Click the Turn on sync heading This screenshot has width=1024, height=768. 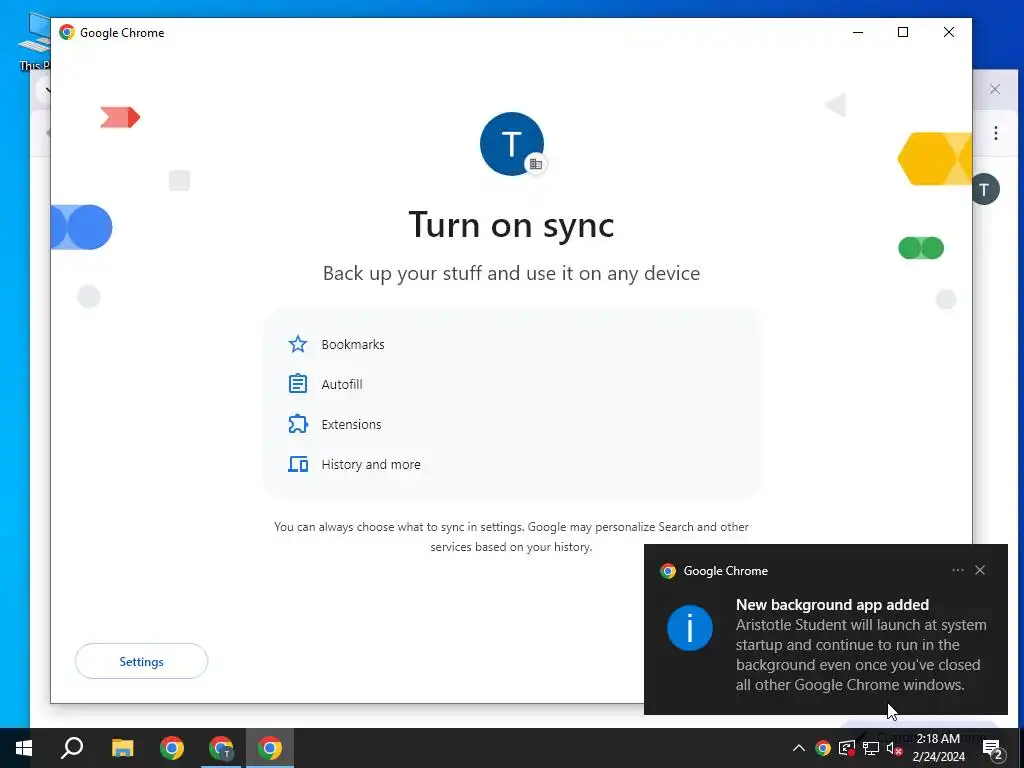coord(511,225)
